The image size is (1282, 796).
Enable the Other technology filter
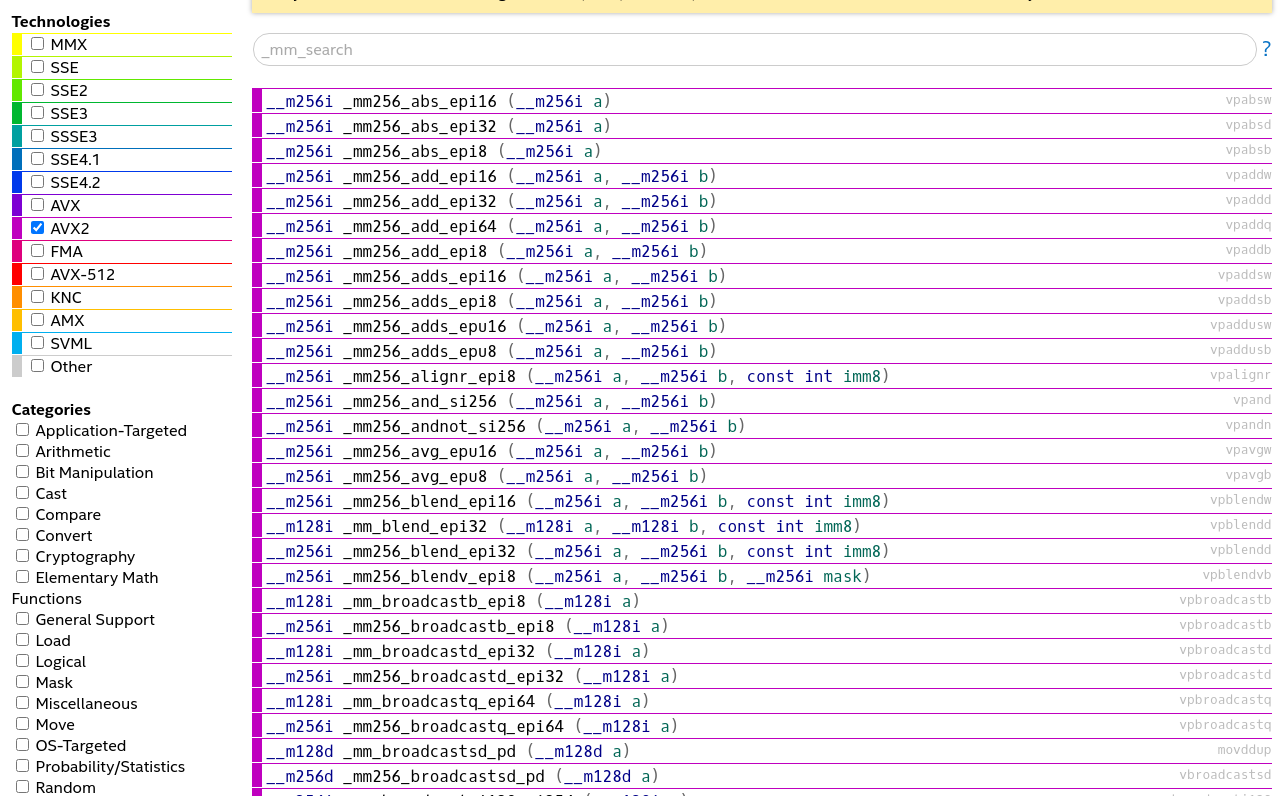[x=37, y=365]
